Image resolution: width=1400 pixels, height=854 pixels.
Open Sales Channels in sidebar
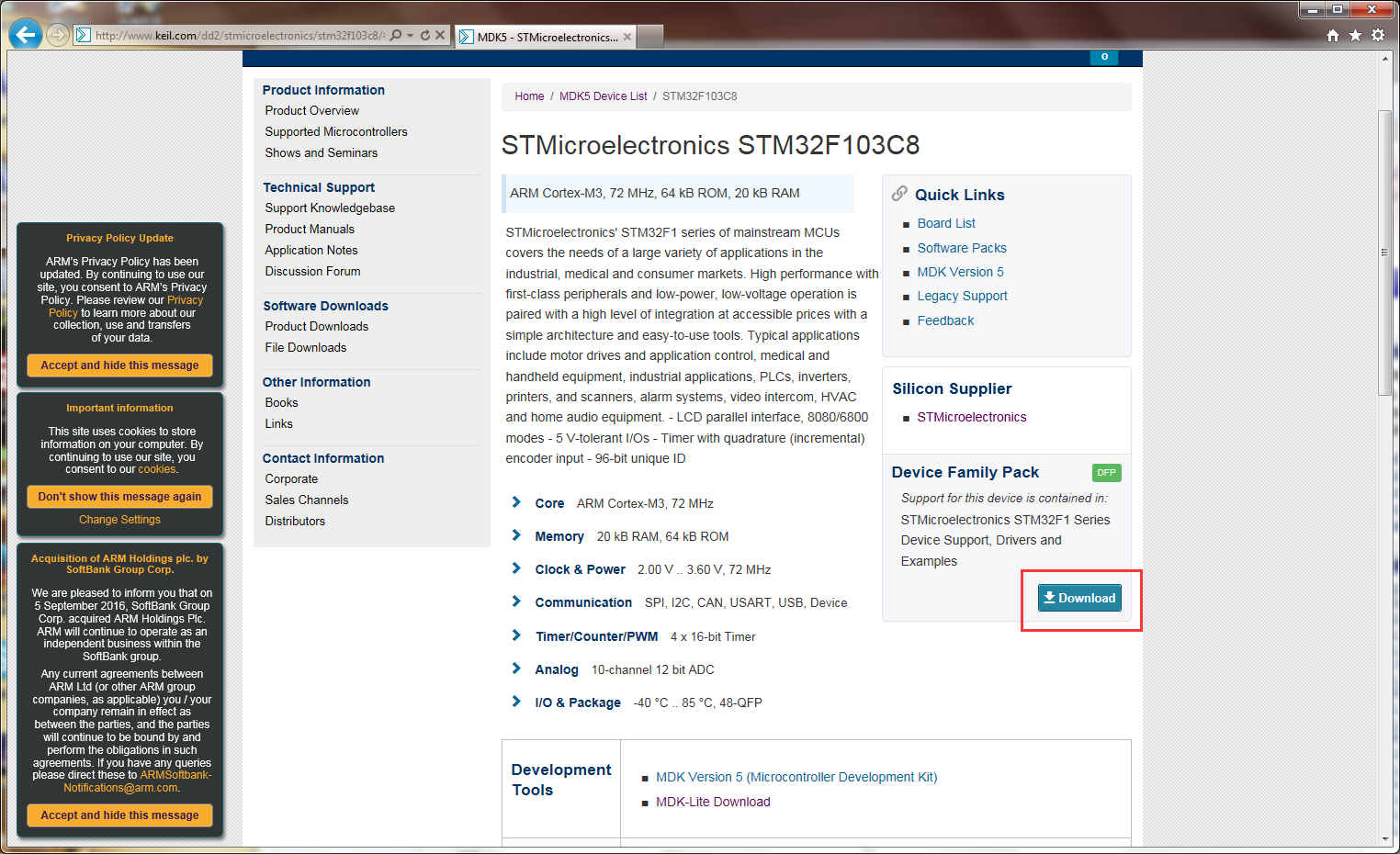pos(307,500)
